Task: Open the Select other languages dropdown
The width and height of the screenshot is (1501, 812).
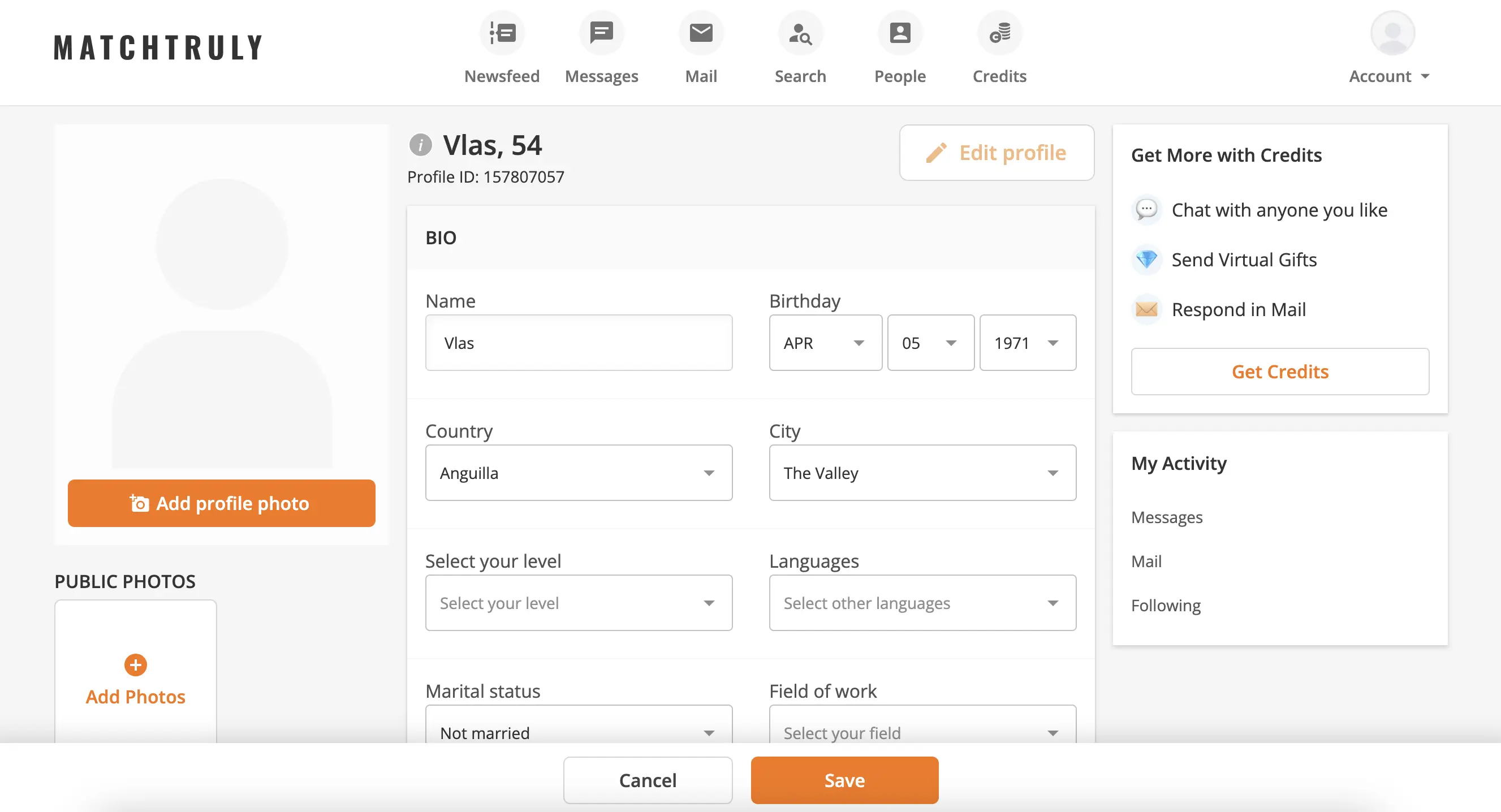Action: click(922, 603)
